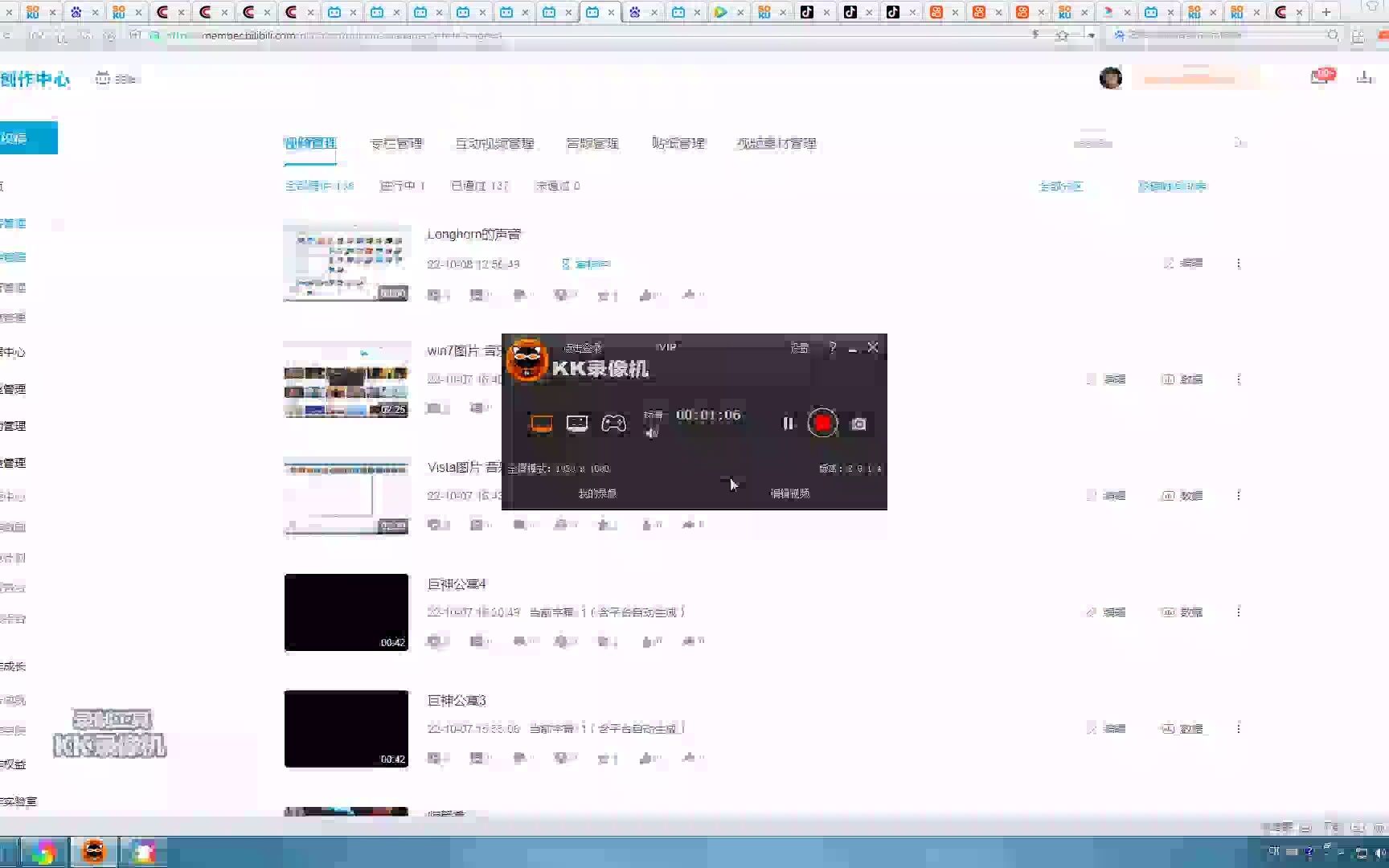Click the KK recorder raccoon logo
This screenshot has height=868, width=1389.
click(527, 359)
